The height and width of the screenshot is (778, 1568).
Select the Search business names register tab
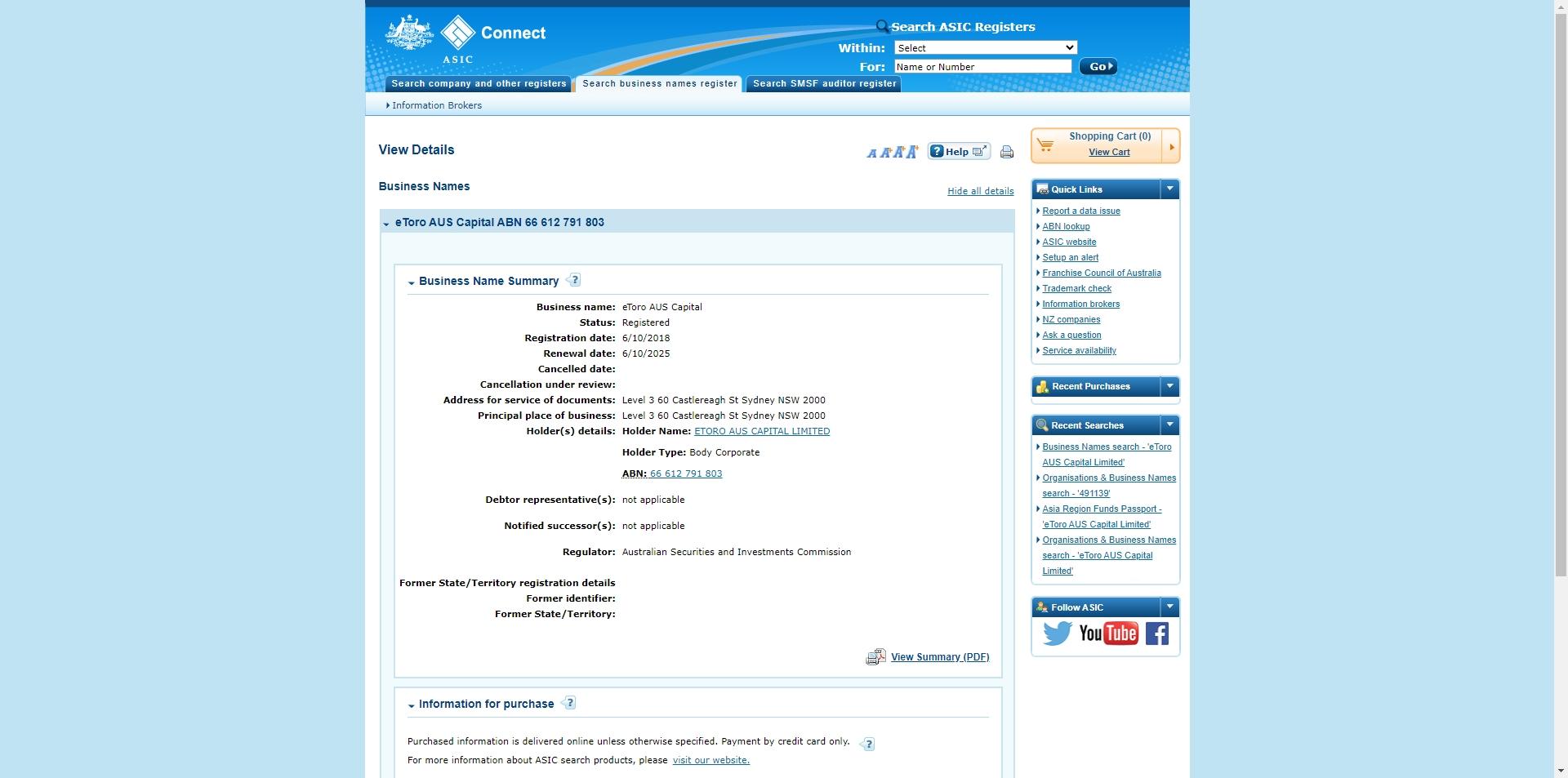pos(659,84)
